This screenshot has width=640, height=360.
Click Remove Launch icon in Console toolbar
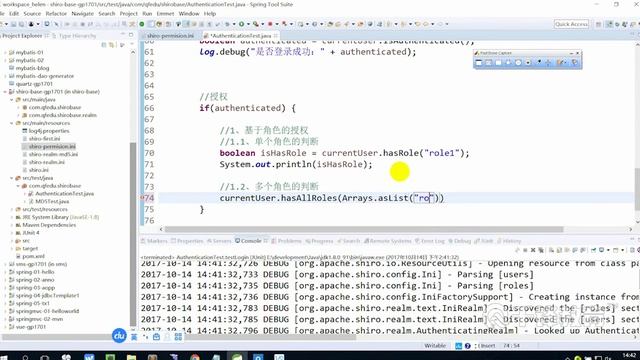[x=533, y=250]
